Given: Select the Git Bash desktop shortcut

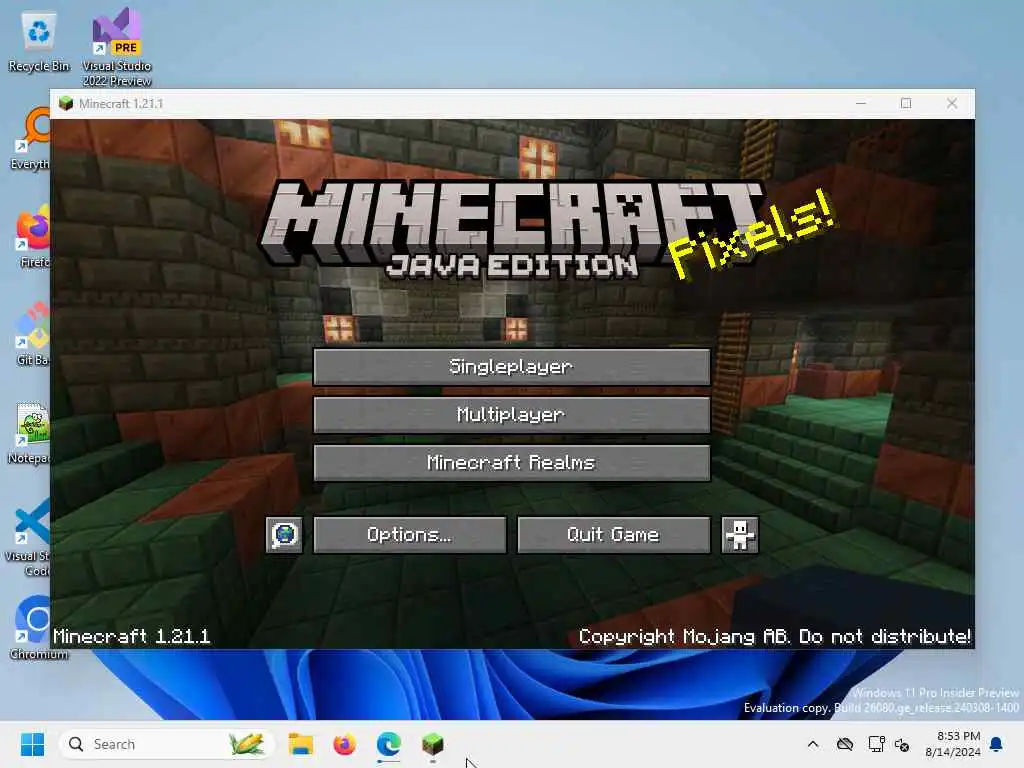Looking at the screenshot, I should (33, 334).
